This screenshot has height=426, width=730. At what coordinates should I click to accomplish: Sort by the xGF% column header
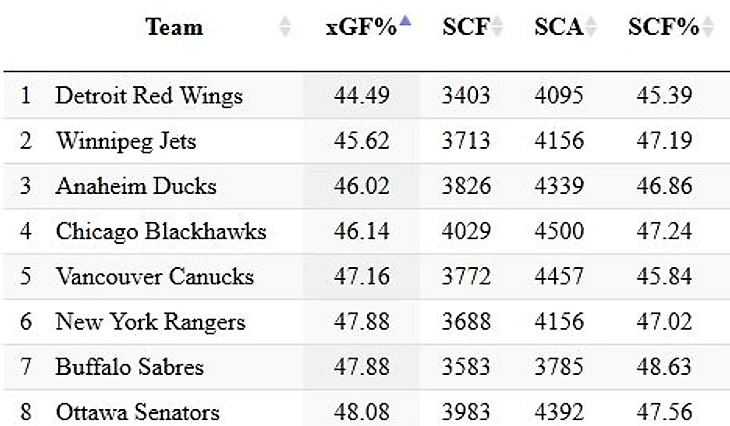[361, 28]
